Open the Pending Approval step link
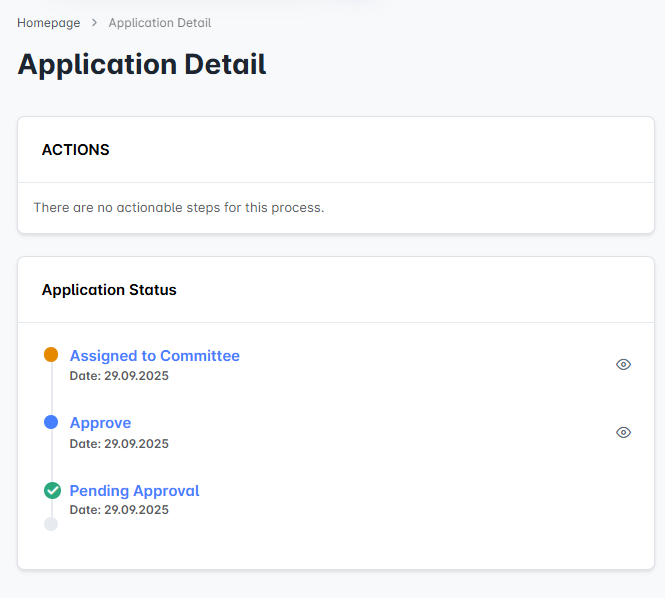665x598 pixels. coord(134,491)
